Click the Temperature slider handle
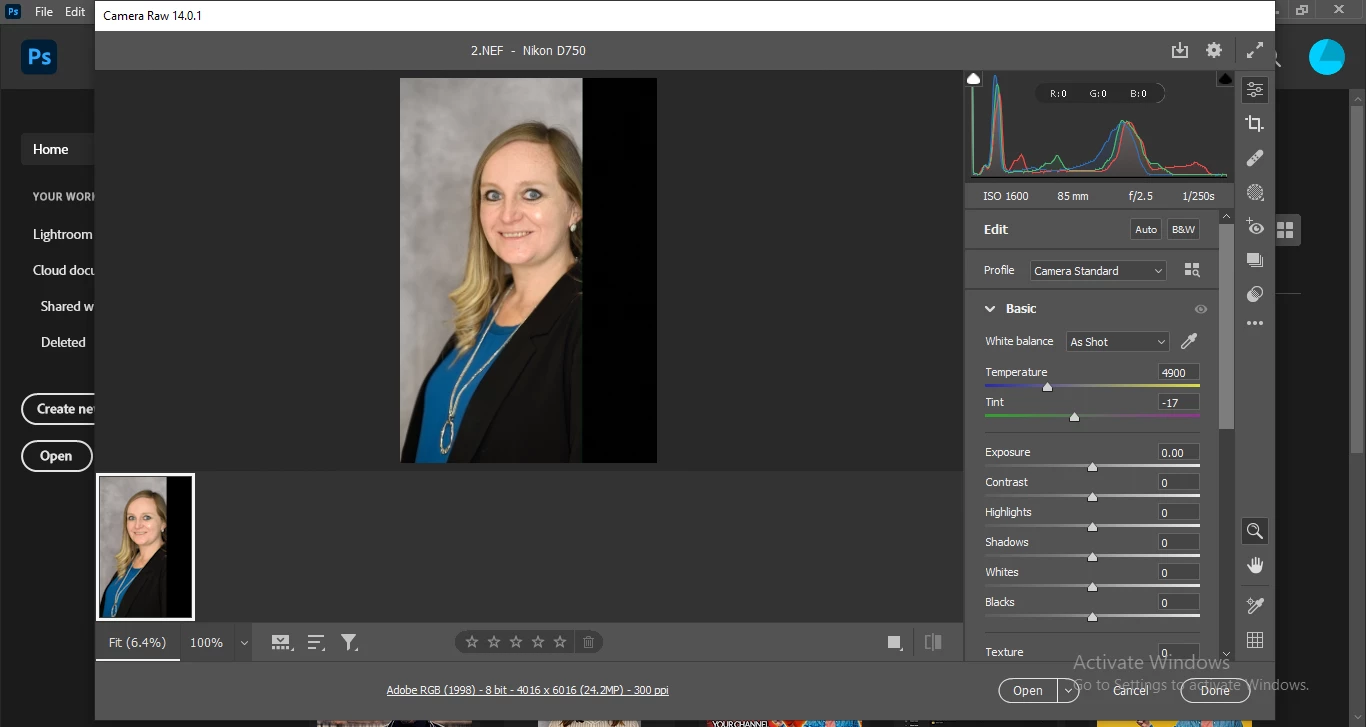 [1047, 387]
